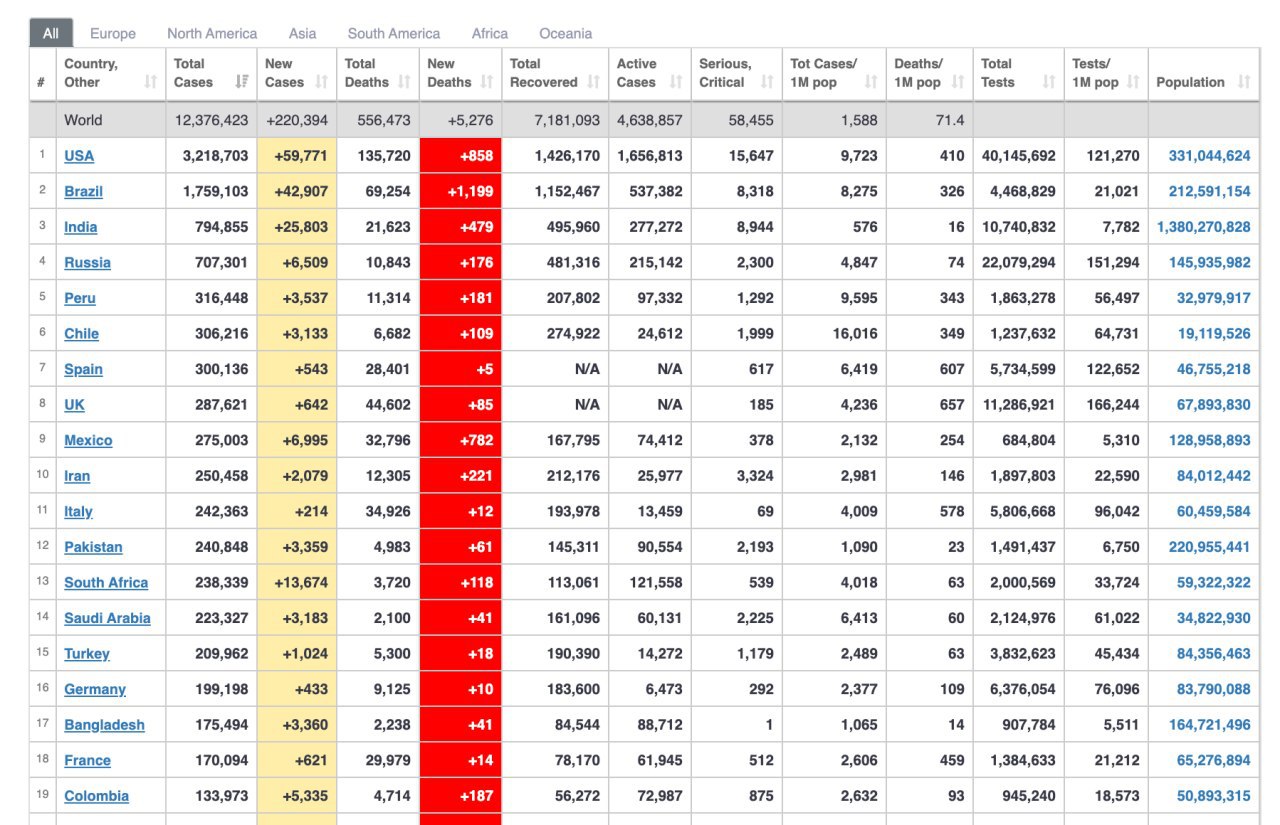1280x825 pixels.
Task: Open the Mexico country link
Action: (x=88, y=441)
